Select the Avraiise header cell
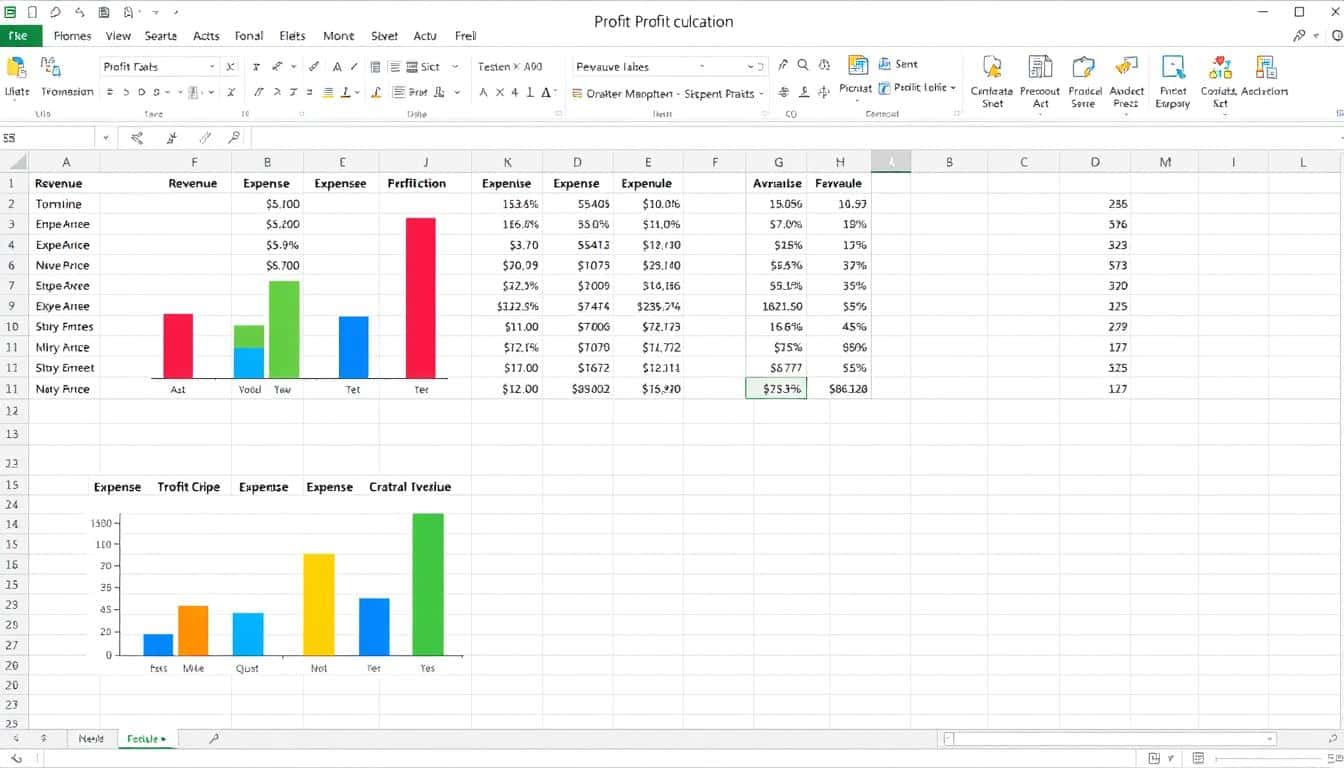 [776, 184]
